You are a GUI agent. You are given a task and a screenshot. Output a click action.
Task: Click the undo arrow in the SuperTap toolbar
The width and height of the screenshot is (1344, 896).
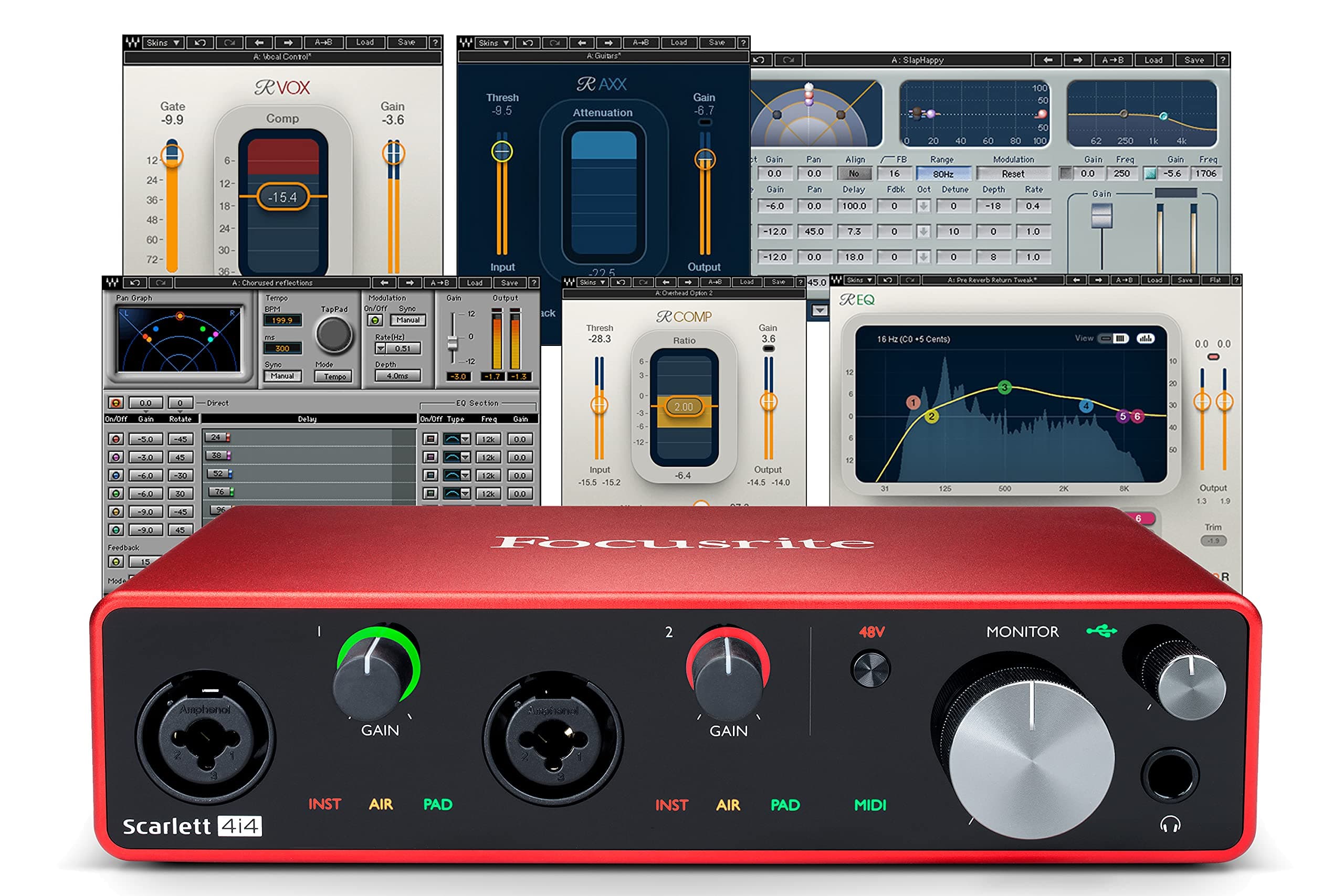(134, 283)
